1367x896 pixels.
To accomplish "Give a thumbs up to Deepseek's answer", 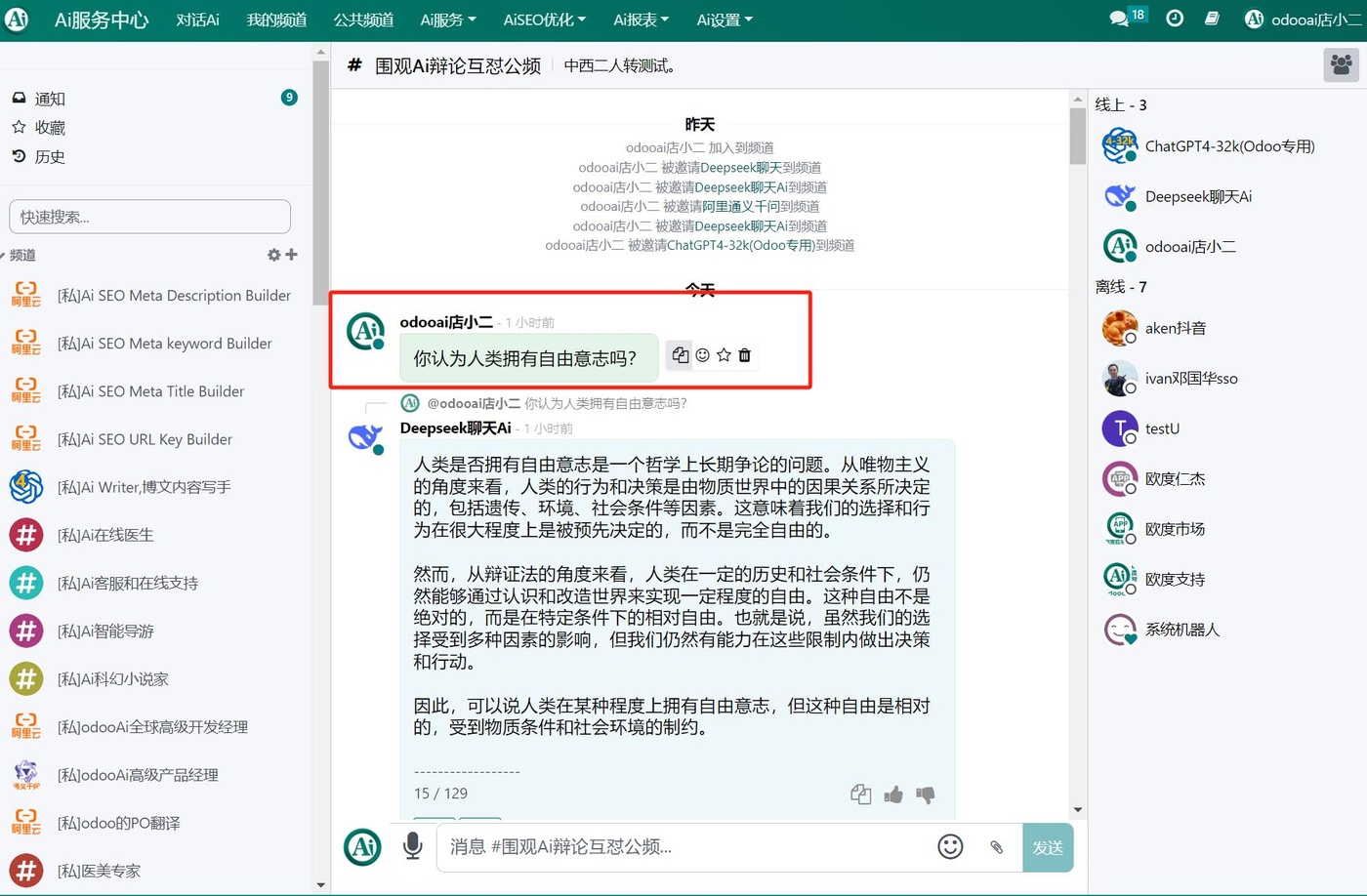I will click(x=893, y=794).
